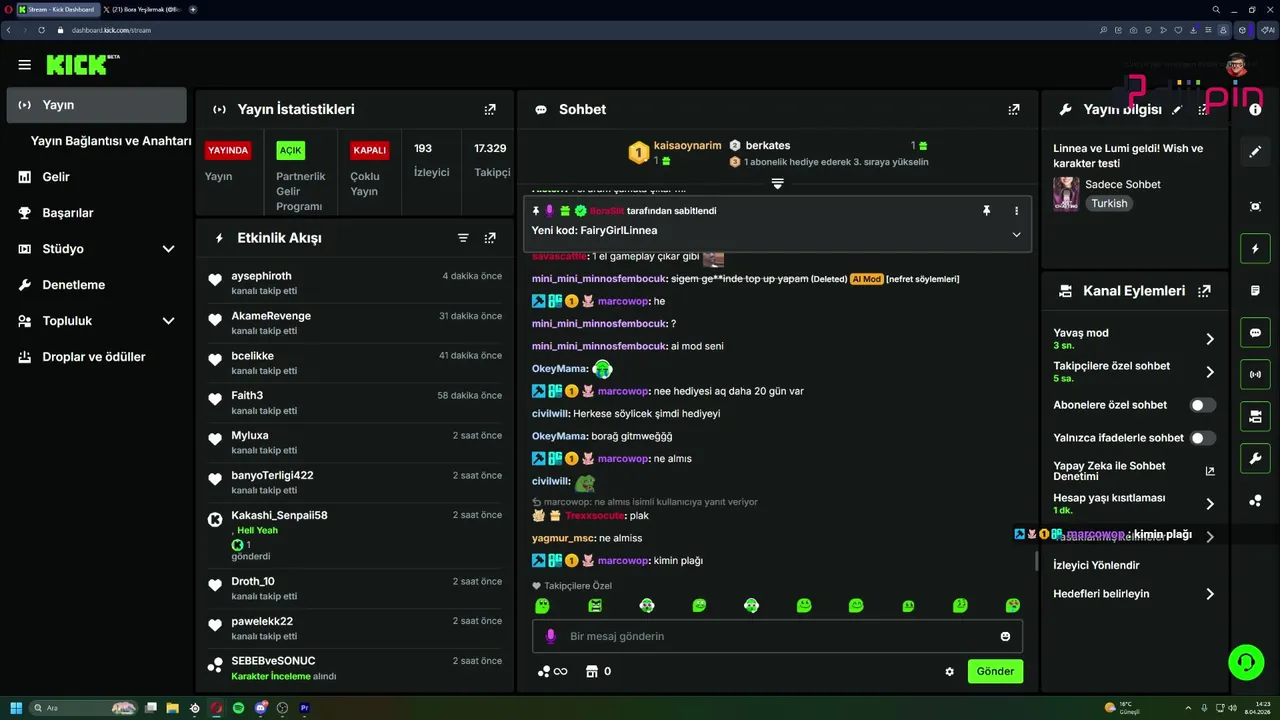Open the Etkinlik Akışı filter icon
Image resolution: width=1280 pixels, height=720 pixels.
tap(463, 238)
